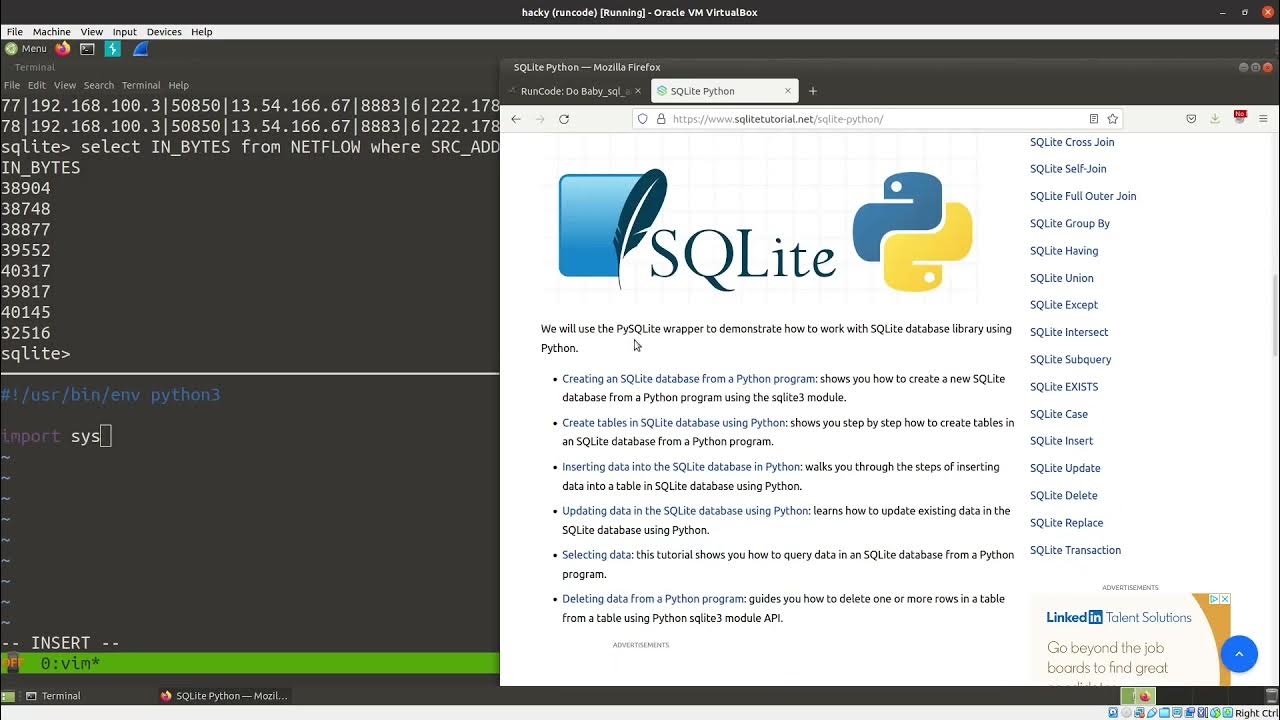Viewport: 1280px width, 720px height.
Task: Close the SQLite Python tab
Action: tap(788, 91)
